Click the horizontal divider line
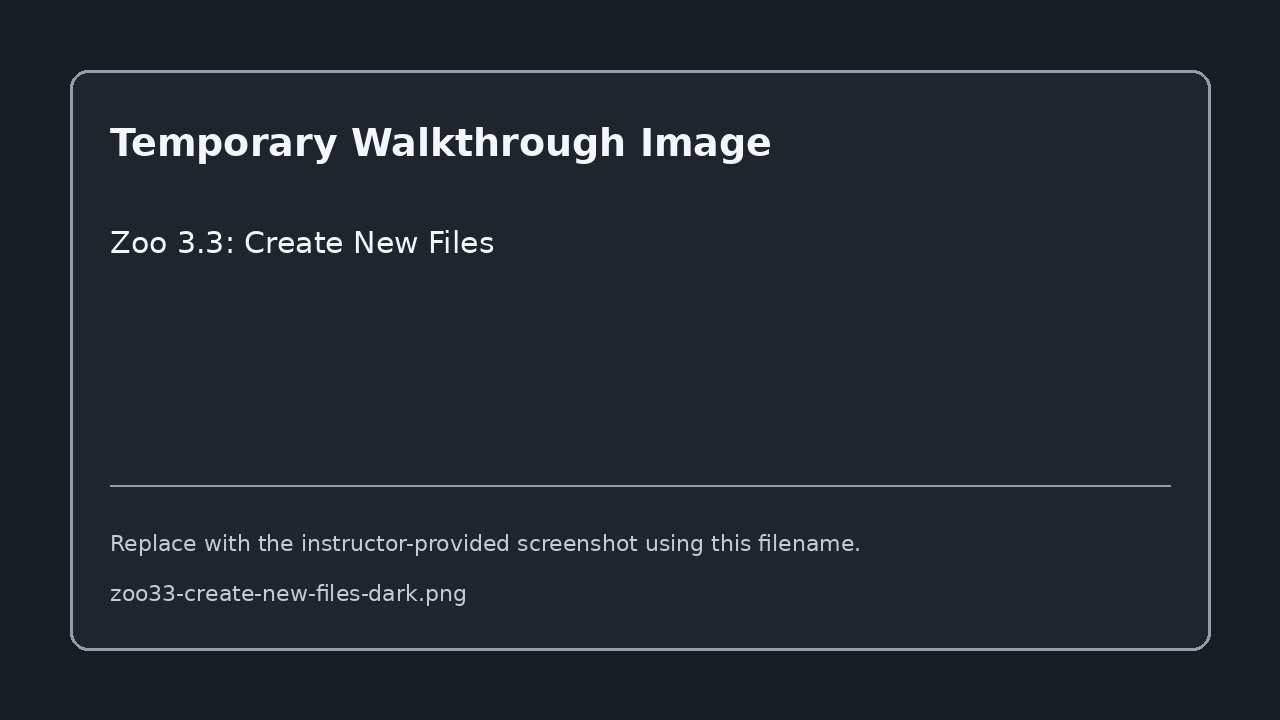The width and height of the screenshot is (1280, 720). pyautogui.click(x=640, y=486)
